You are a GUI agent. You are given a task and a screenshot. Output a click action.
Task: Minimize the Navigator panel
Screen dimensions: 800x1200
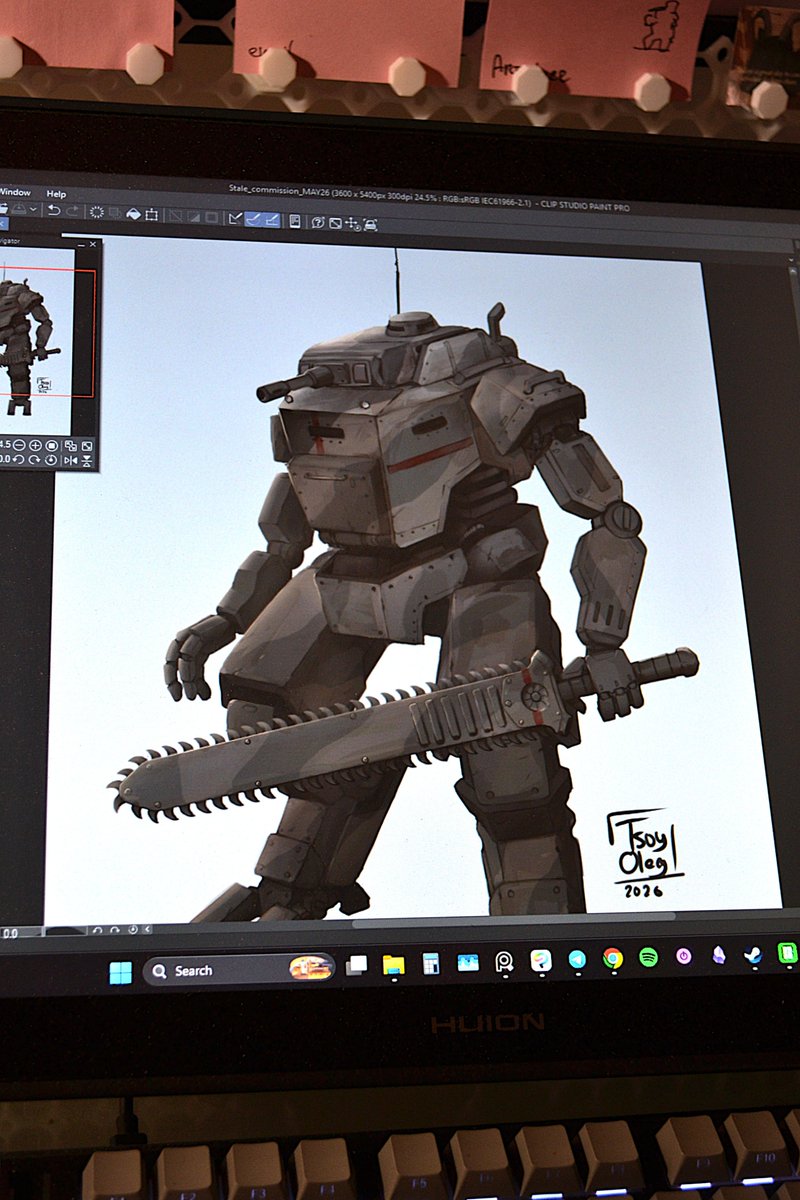coord(81,245)
